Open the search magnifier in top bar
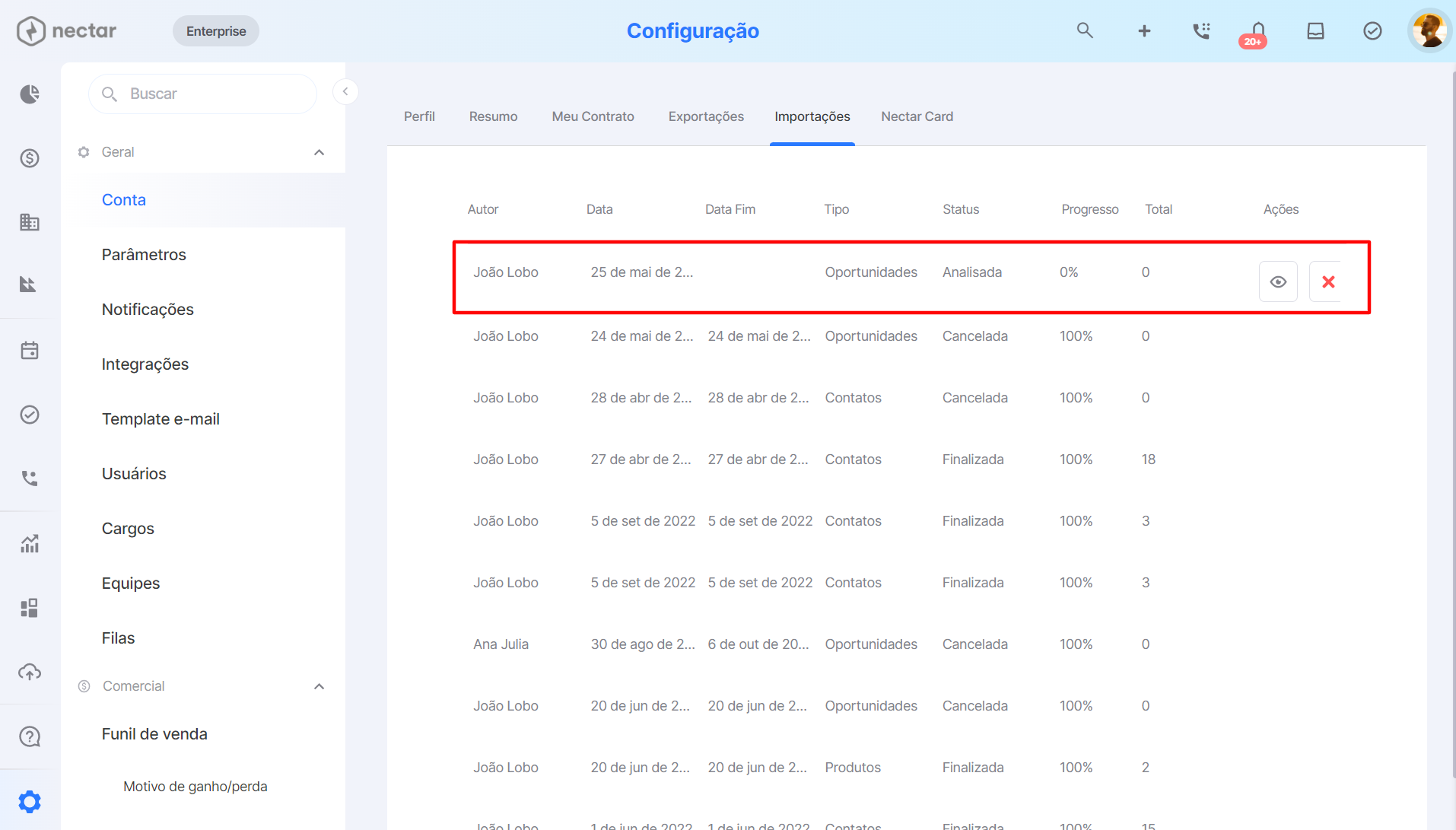Image resolution: width=1456 pixels, height=830 pixels. [x=1085, y=30]
